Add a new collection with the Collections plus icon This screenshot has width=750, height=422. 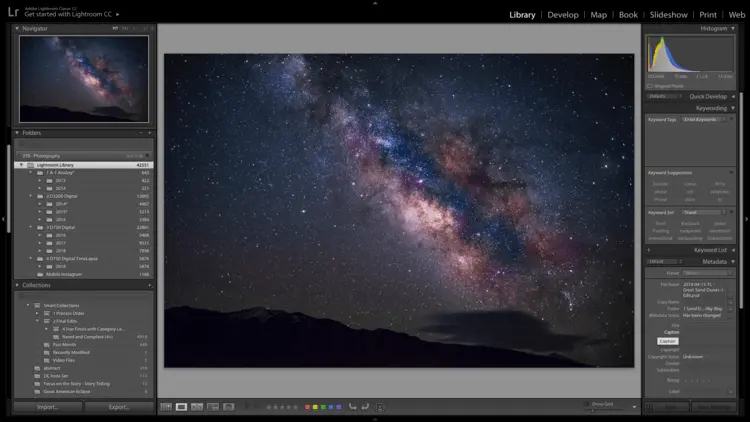[150, 285]
